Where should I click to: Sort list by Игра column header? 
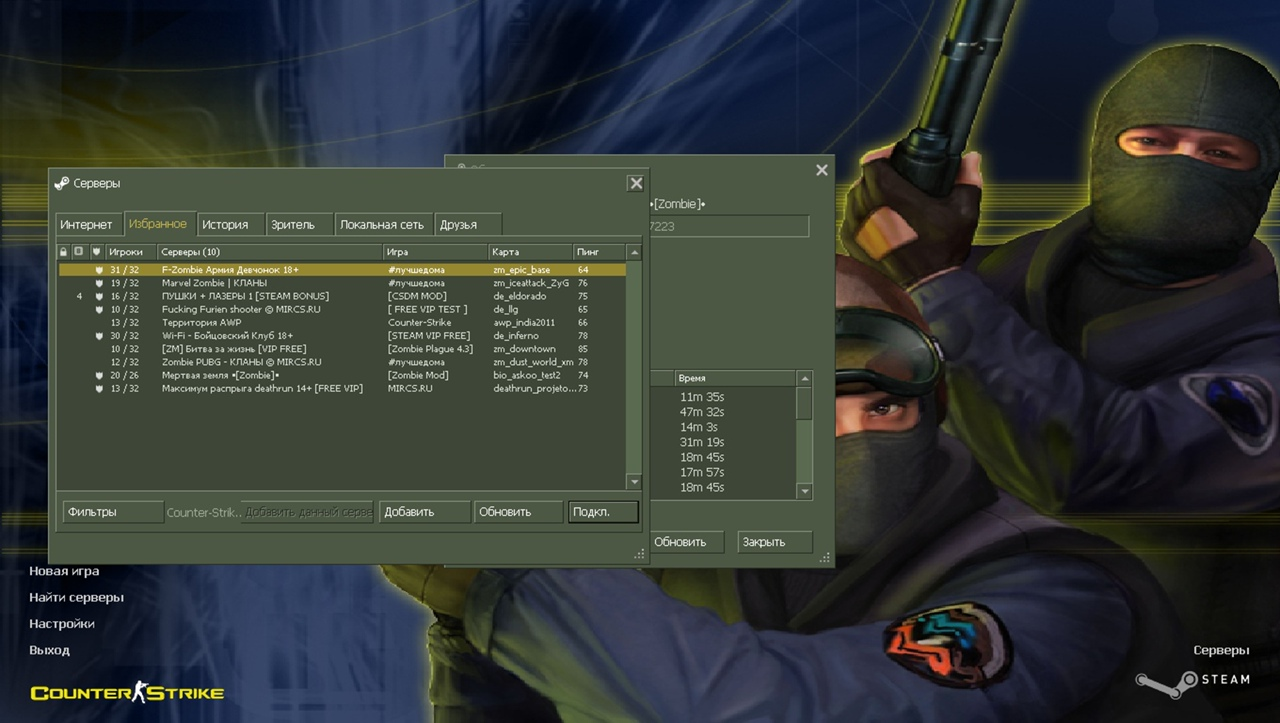click(x=436, y=252)
